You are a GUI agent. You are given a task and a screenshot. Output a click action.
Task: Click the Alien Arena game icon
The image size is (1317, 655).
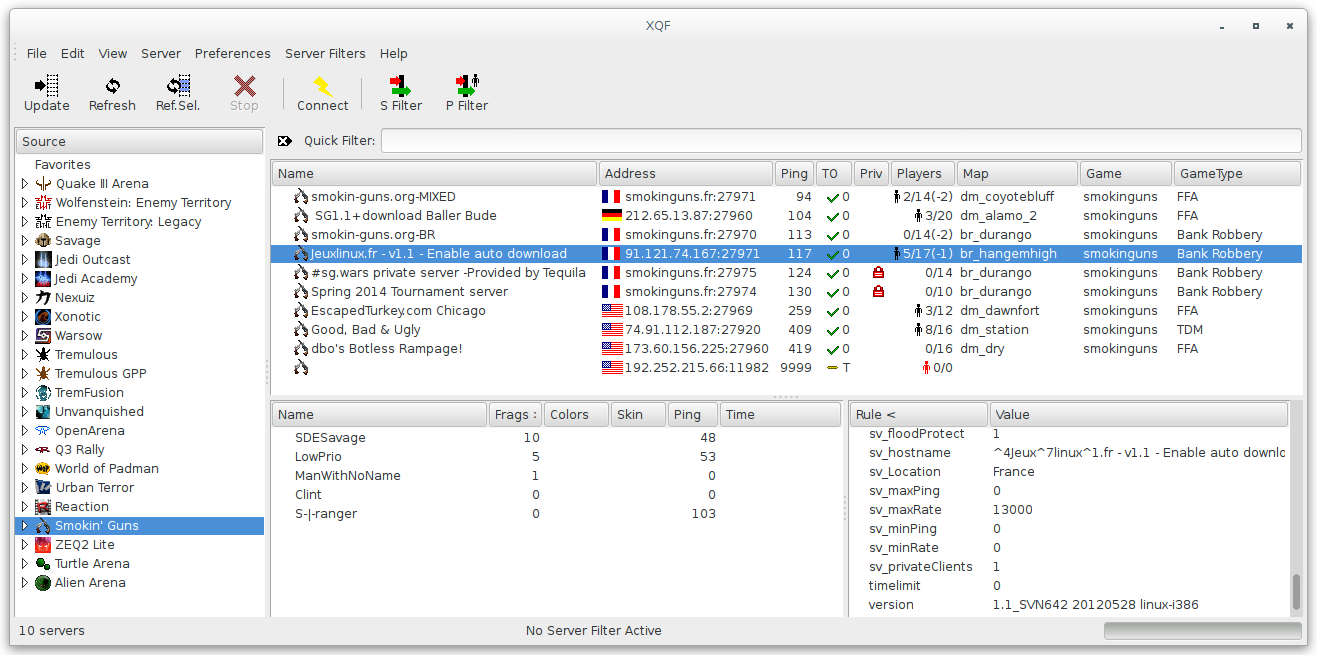pos(43,583)
